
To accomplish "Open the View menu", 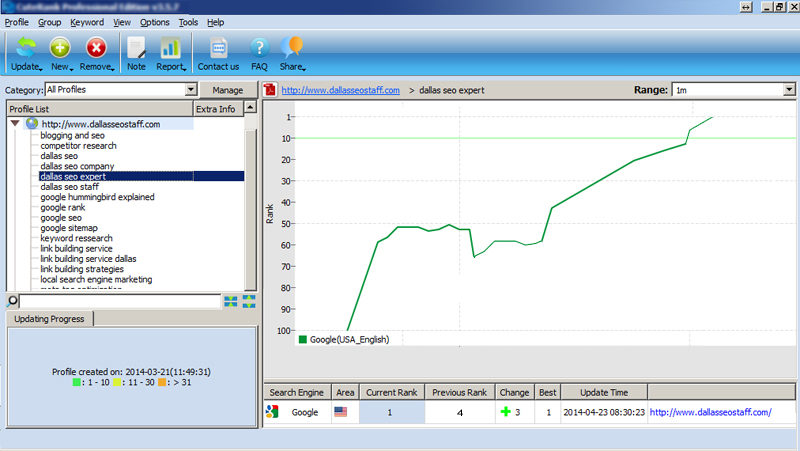I will [121, 22].
